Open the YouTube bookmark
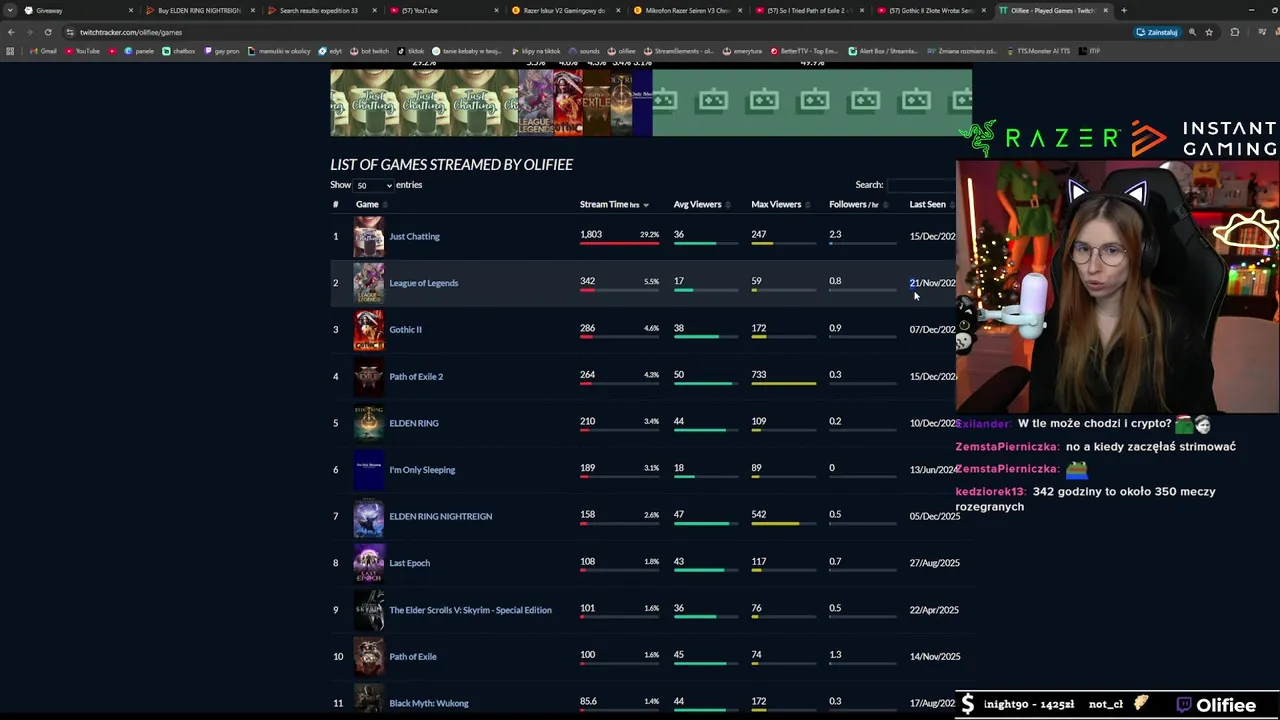The width and height of the screenshot is (1280, 720). 82,51
